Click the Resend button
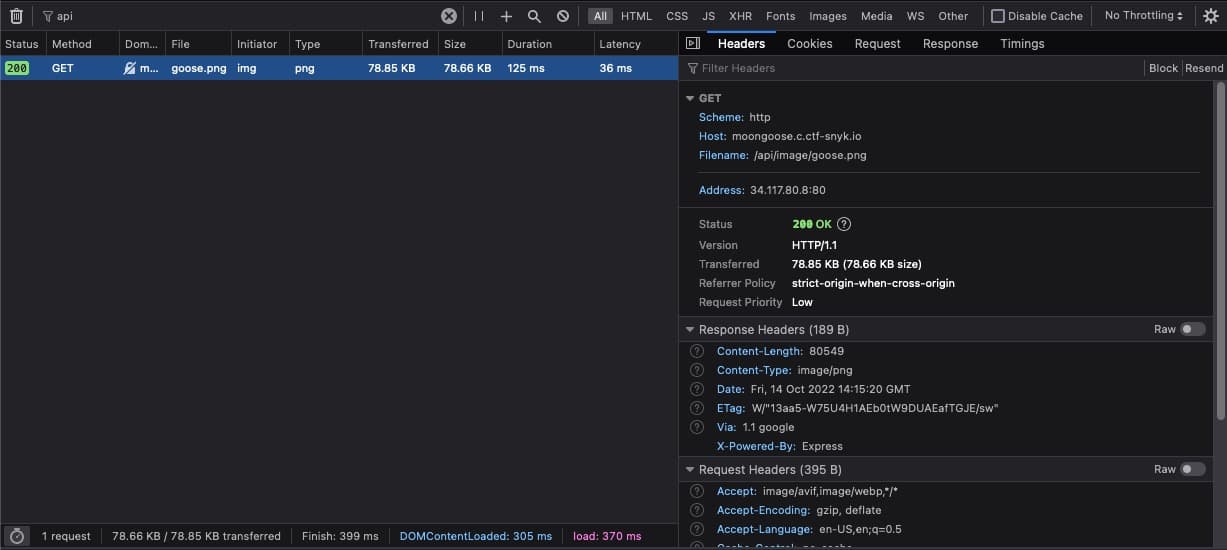Screen dimensions: 1227x550 [x=1204, y=68]
